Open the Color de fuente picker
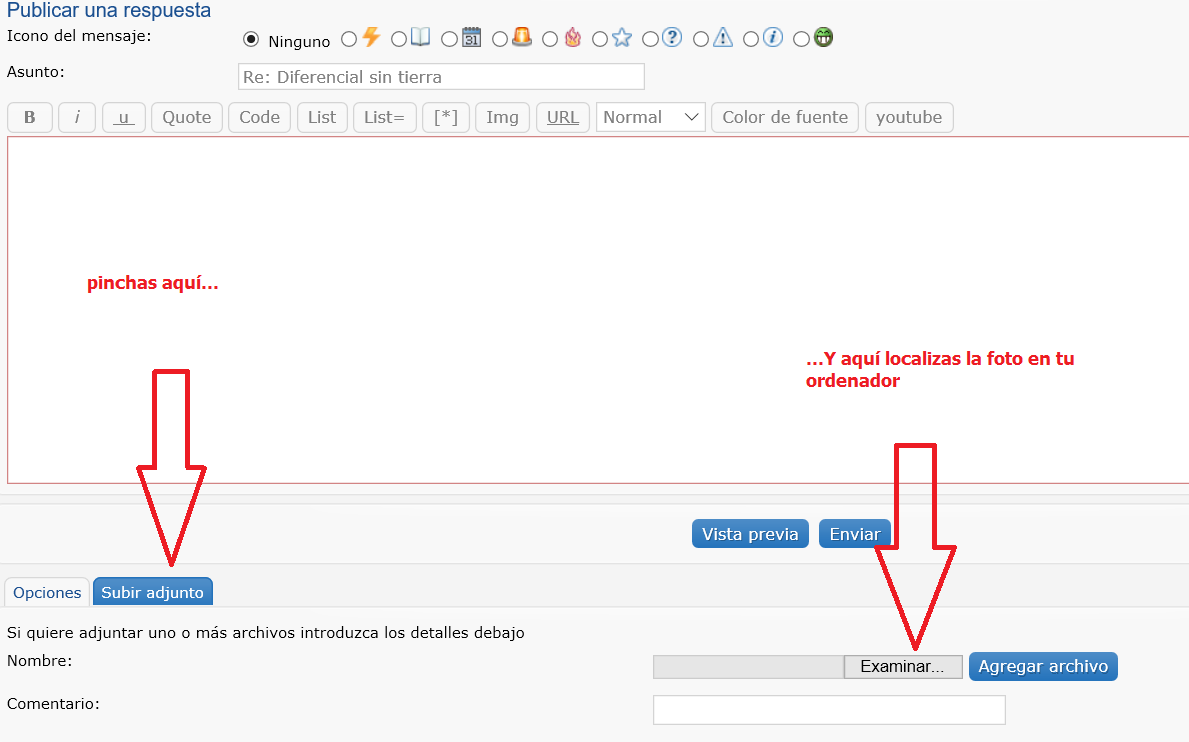This screenshot has height=742, width=1189. pyautogui.click(x=785, y=117)
